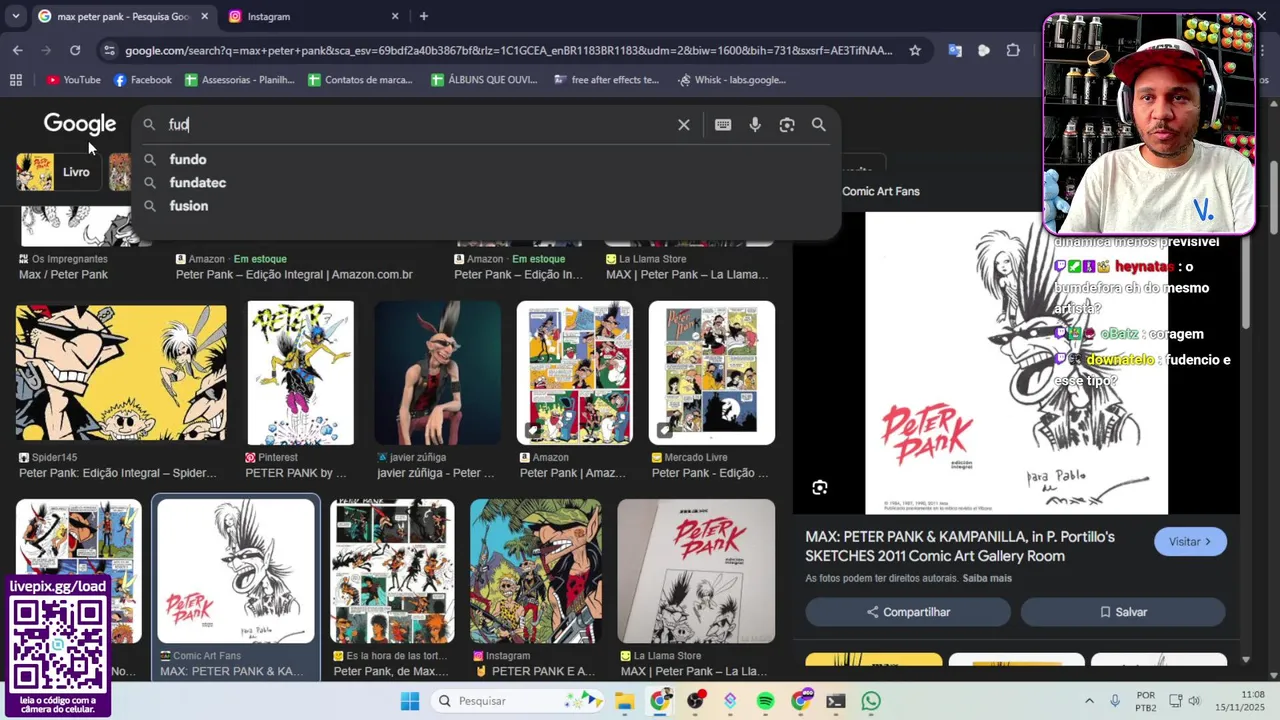This screenshot has height=720, width=1280.
Task: Open the ÁLBUNS QUE OUVI... bookmark
Action: point(485,80)
